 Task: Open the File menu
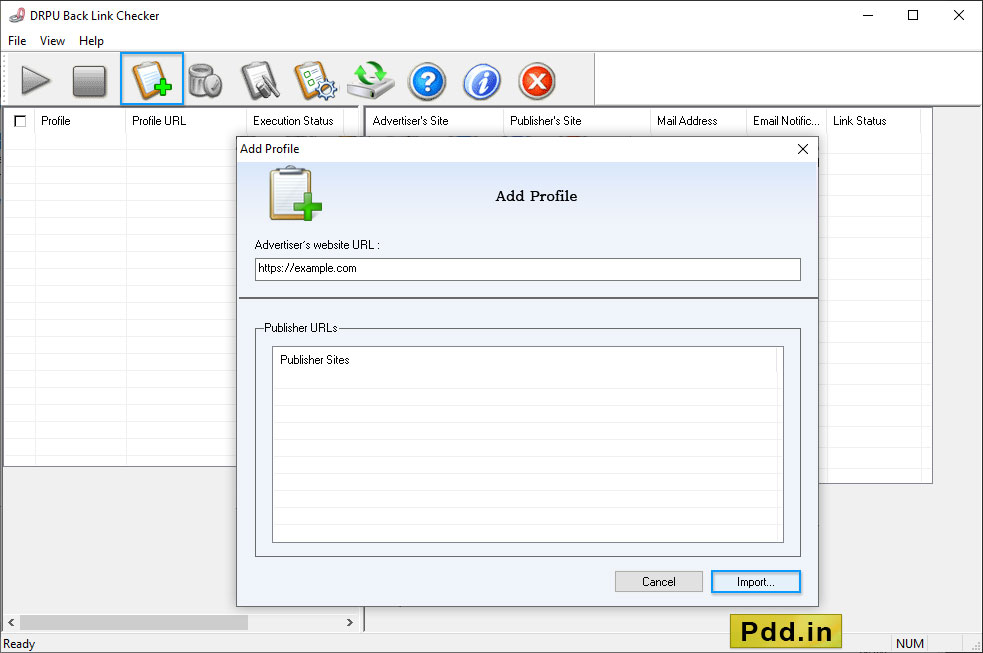click(17, 41)
